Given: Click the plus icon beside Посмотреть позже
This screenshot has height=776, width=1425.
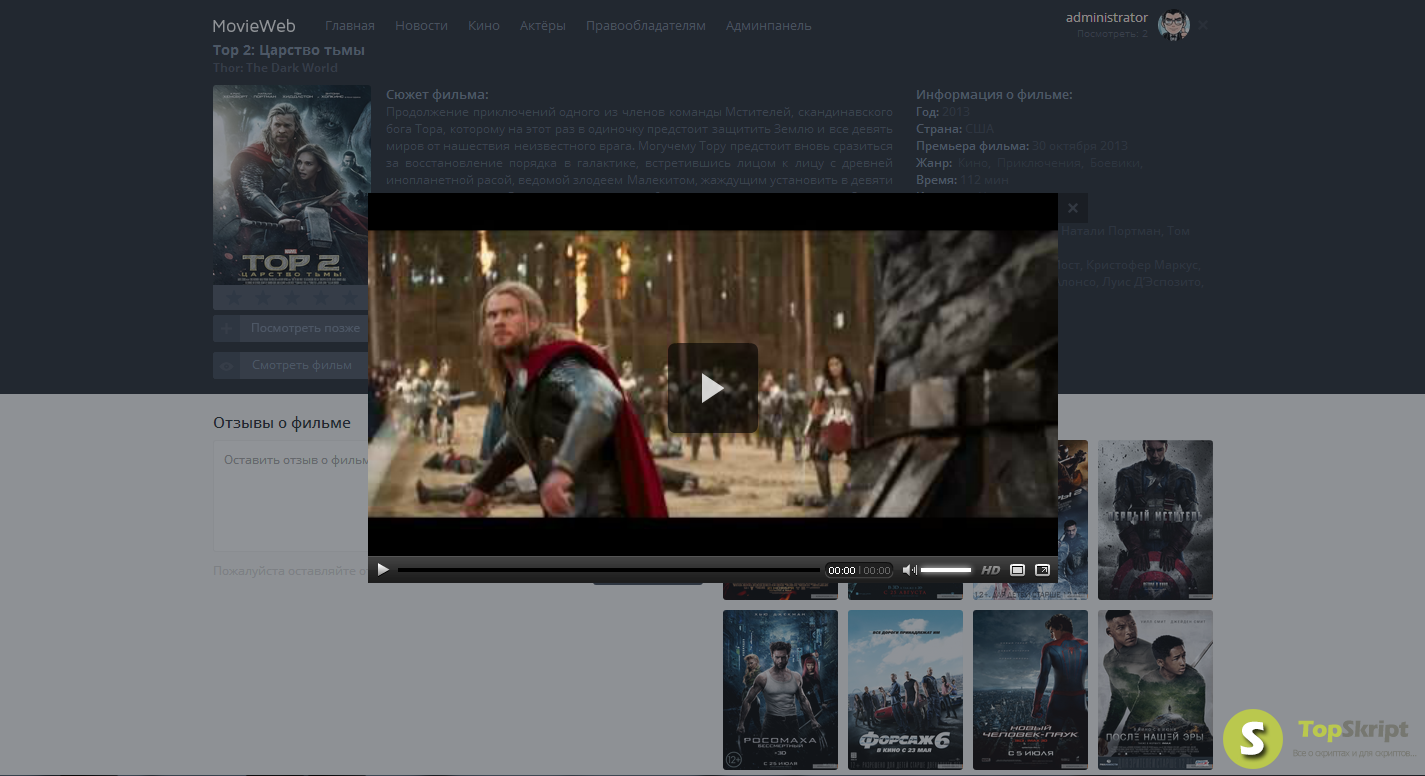Looking at the screenshot, I should [227, 328].
